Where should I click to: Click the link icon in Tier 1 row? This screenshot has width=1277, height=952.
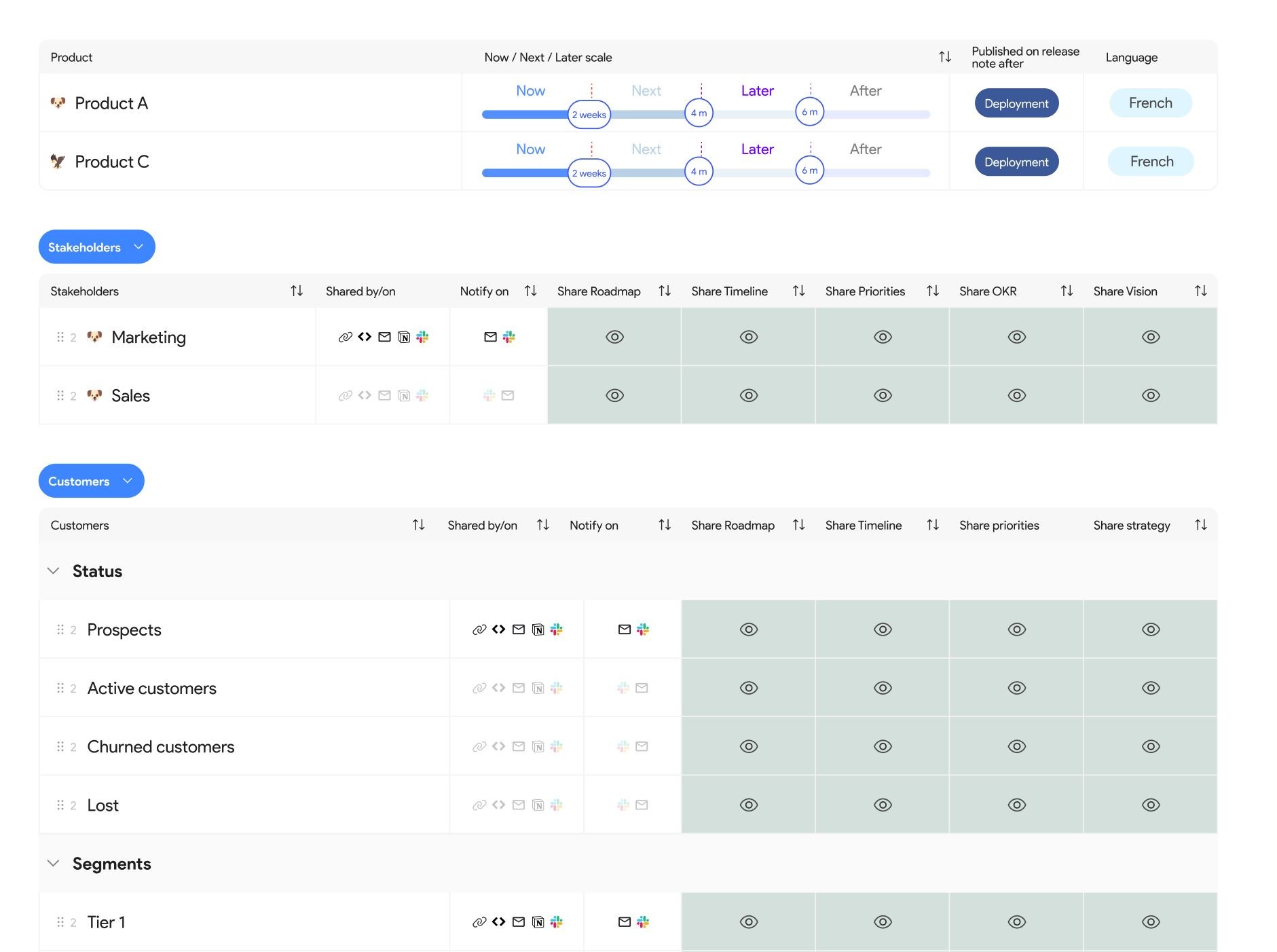click(479, 922)
